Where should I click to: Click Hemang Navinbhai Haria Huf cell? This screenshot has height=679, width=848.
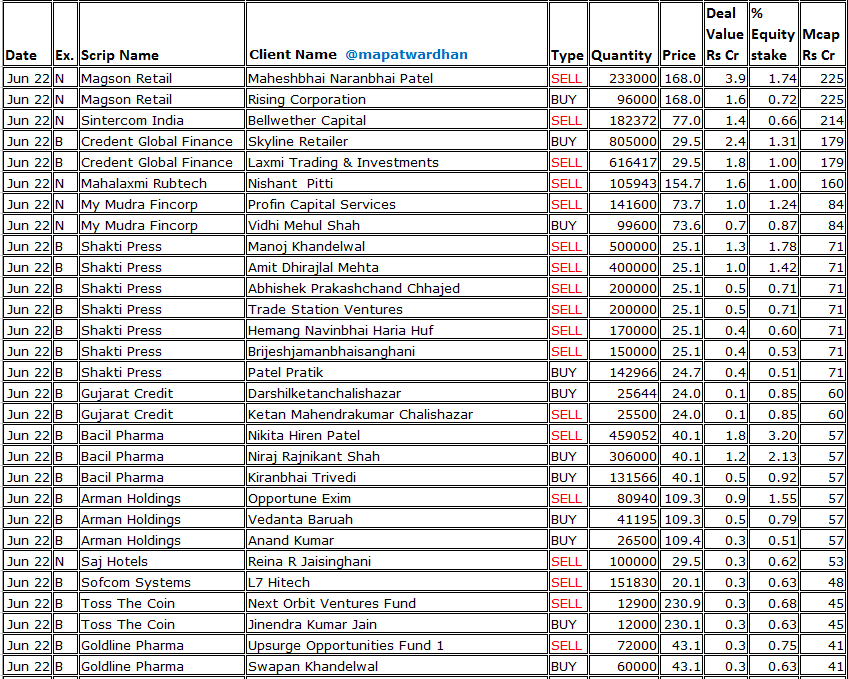[396, 331]
